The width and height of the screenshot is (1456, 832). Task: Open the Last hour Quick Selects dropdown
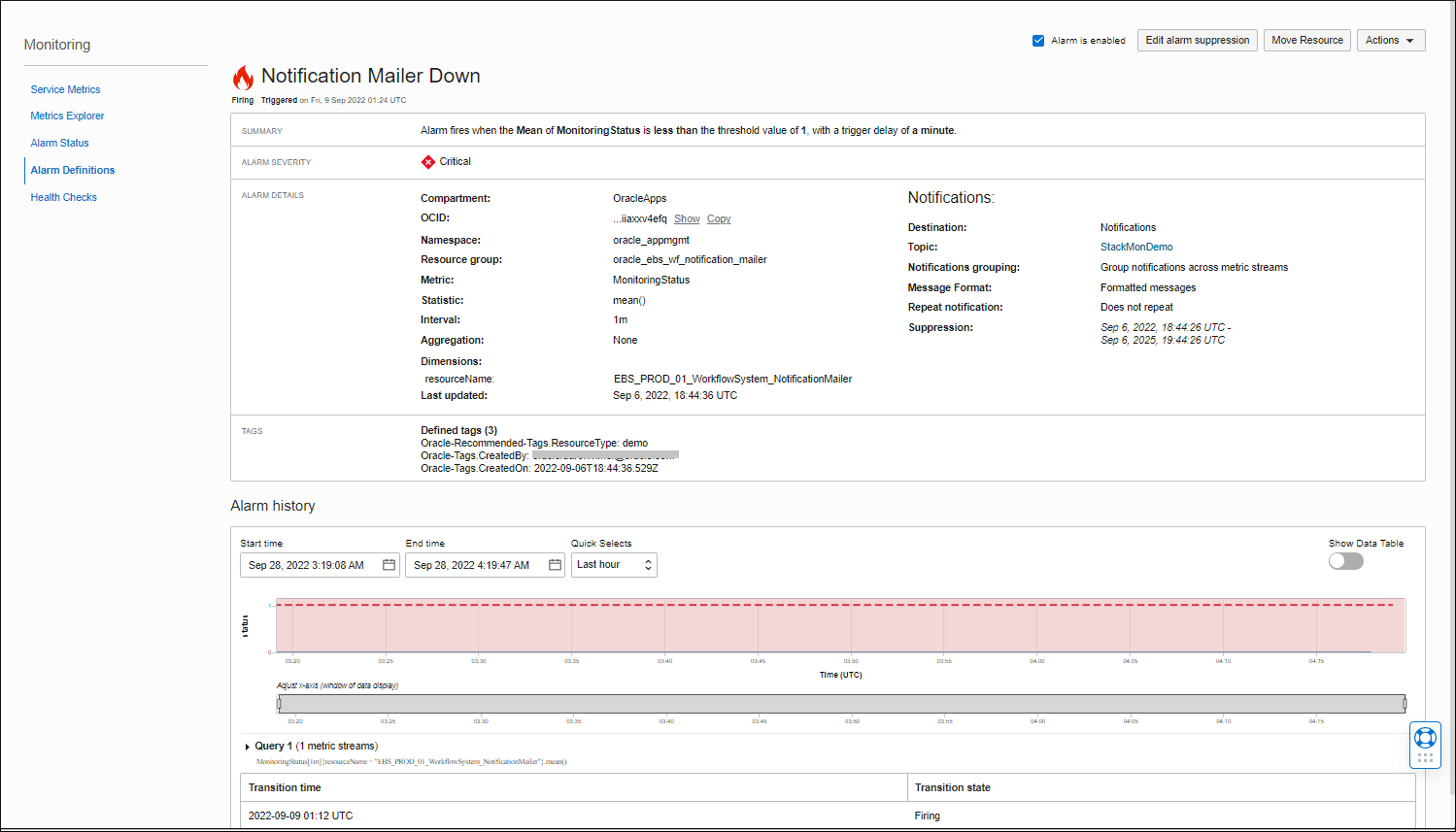614,564
